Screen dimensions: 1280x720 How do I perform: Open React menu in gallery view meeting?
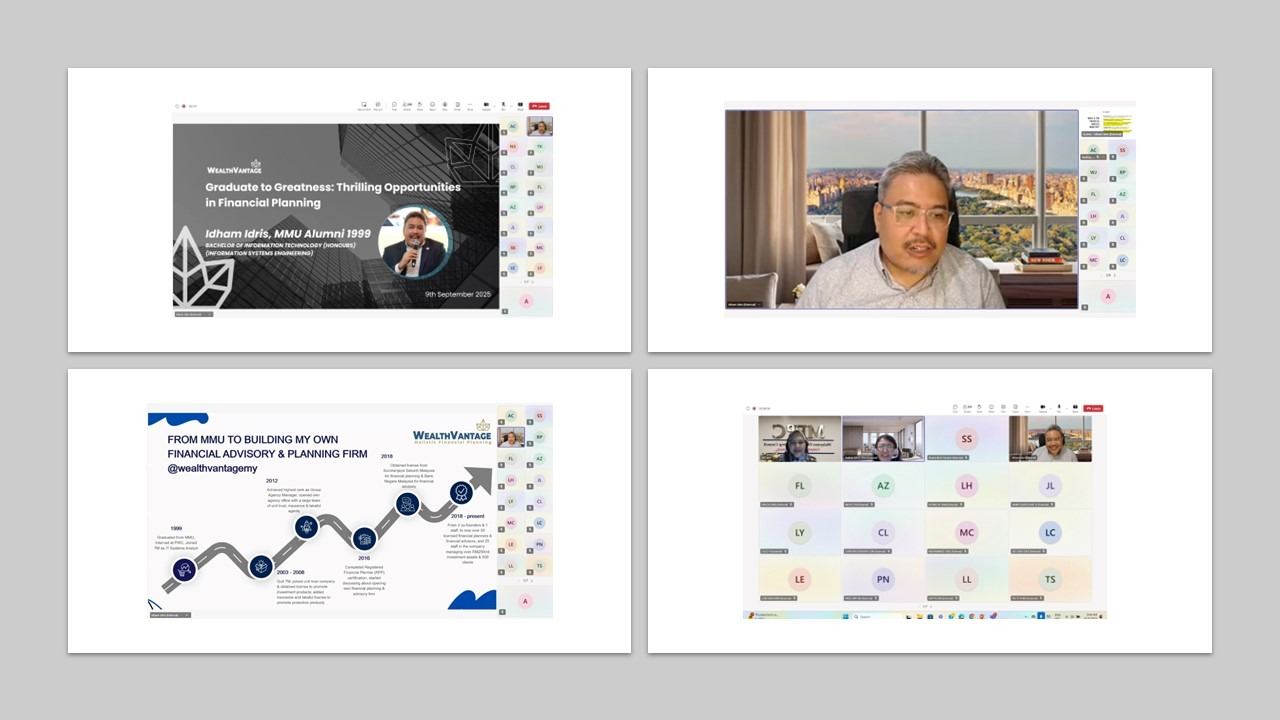tap(992, 408)
